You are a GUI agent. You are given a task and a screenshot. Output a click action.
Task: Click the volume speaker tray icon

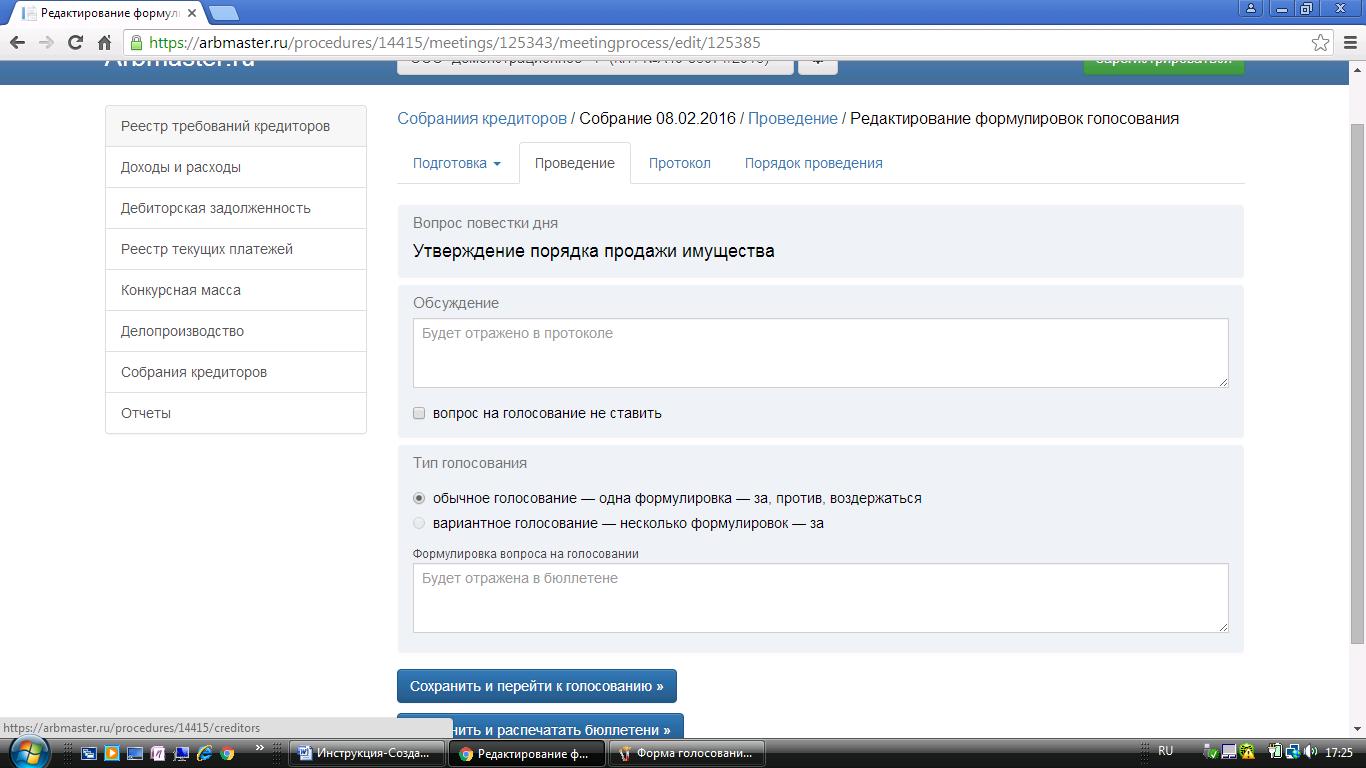(1311, 752)
